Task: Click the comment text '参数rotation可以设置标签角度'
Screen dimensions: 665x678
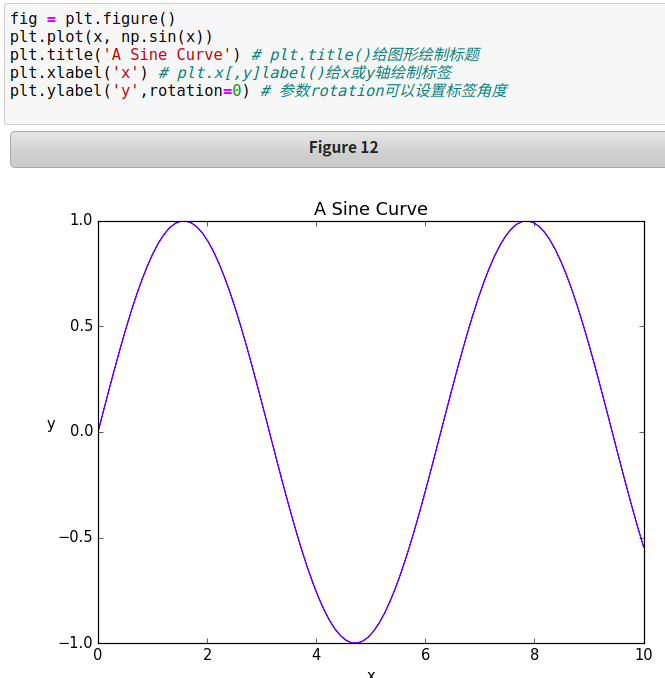Action: [x=393, y=91]
